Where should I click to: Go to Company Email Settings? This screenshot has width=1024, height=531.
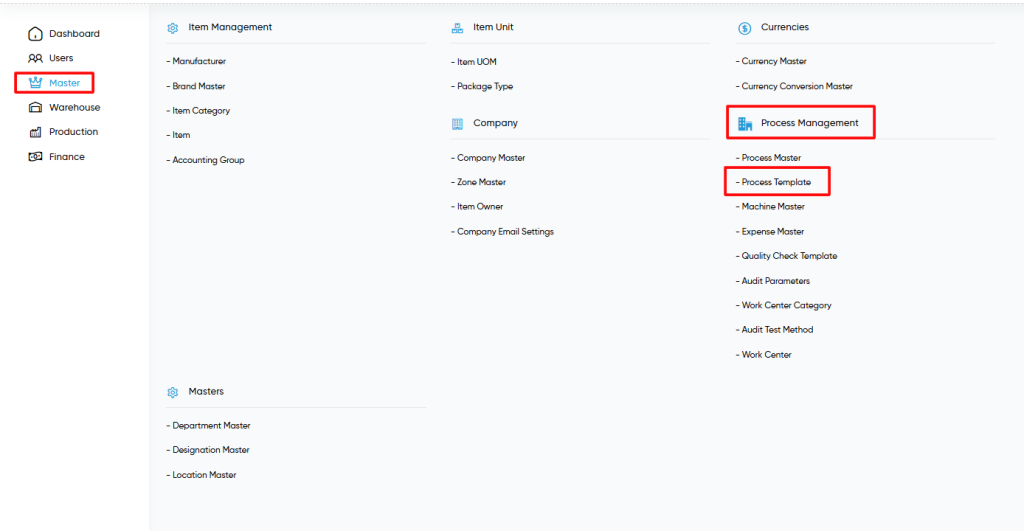(x=502, y=232)
